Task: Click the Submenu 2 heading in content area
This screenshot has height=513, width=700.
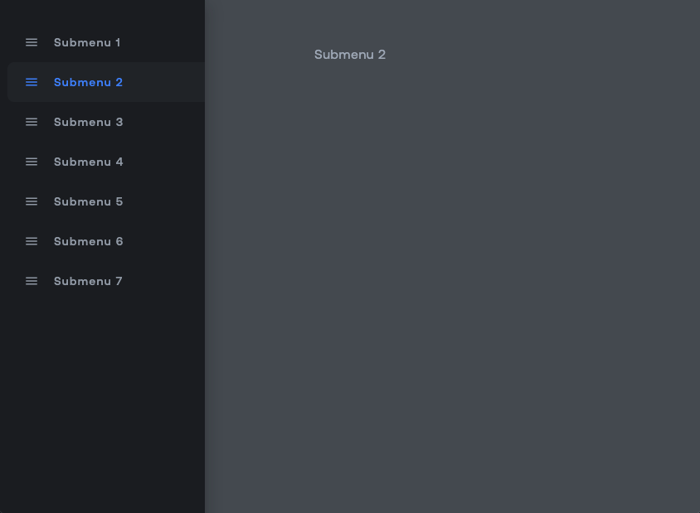Action: [350, 55]
